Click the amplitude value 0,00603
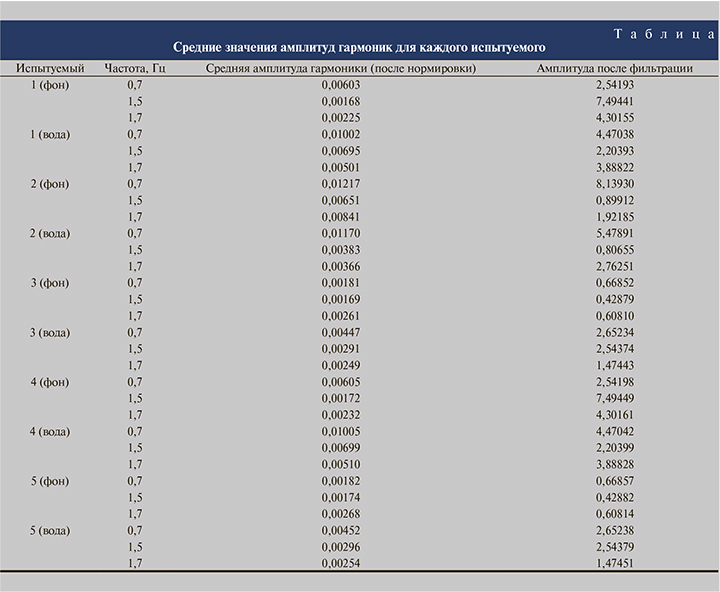This screenshot has width=720, height=592. pos(340,85)
